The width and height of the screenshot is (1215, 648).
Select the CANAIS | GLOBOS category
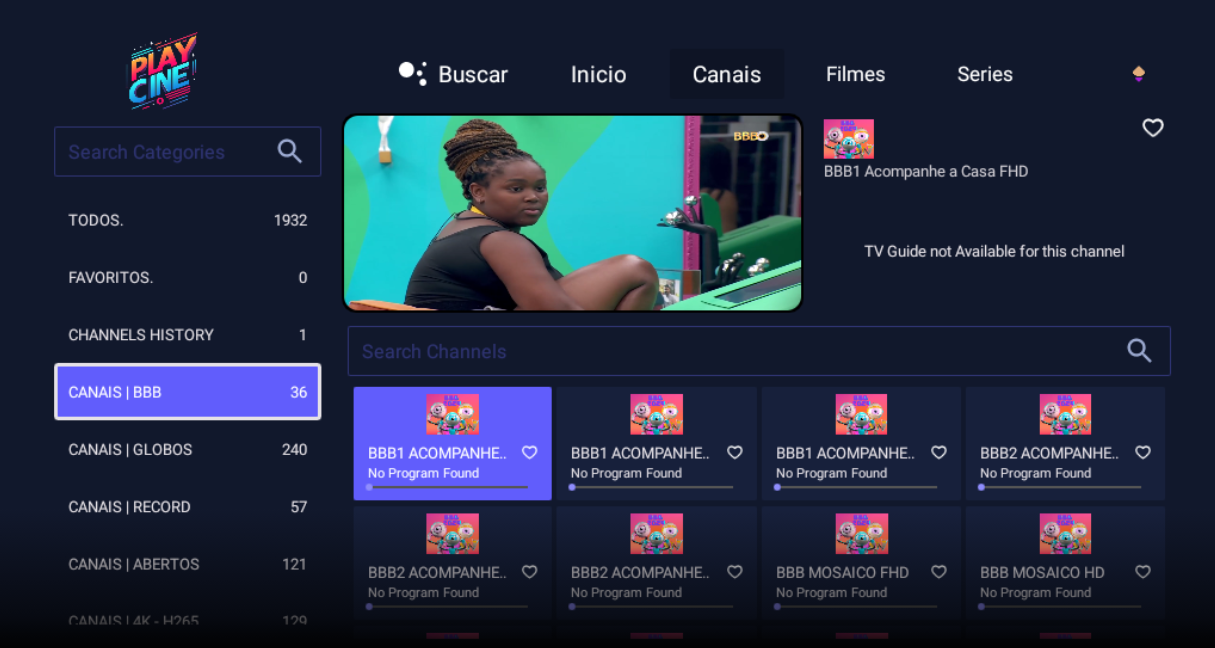(x=187, y=450)
